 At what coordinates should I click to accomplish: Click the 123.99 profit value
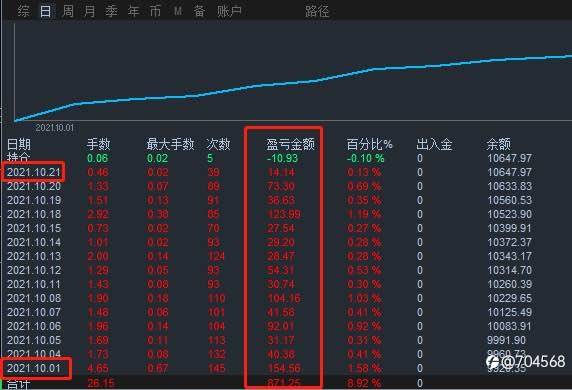[x=284, y=214]
